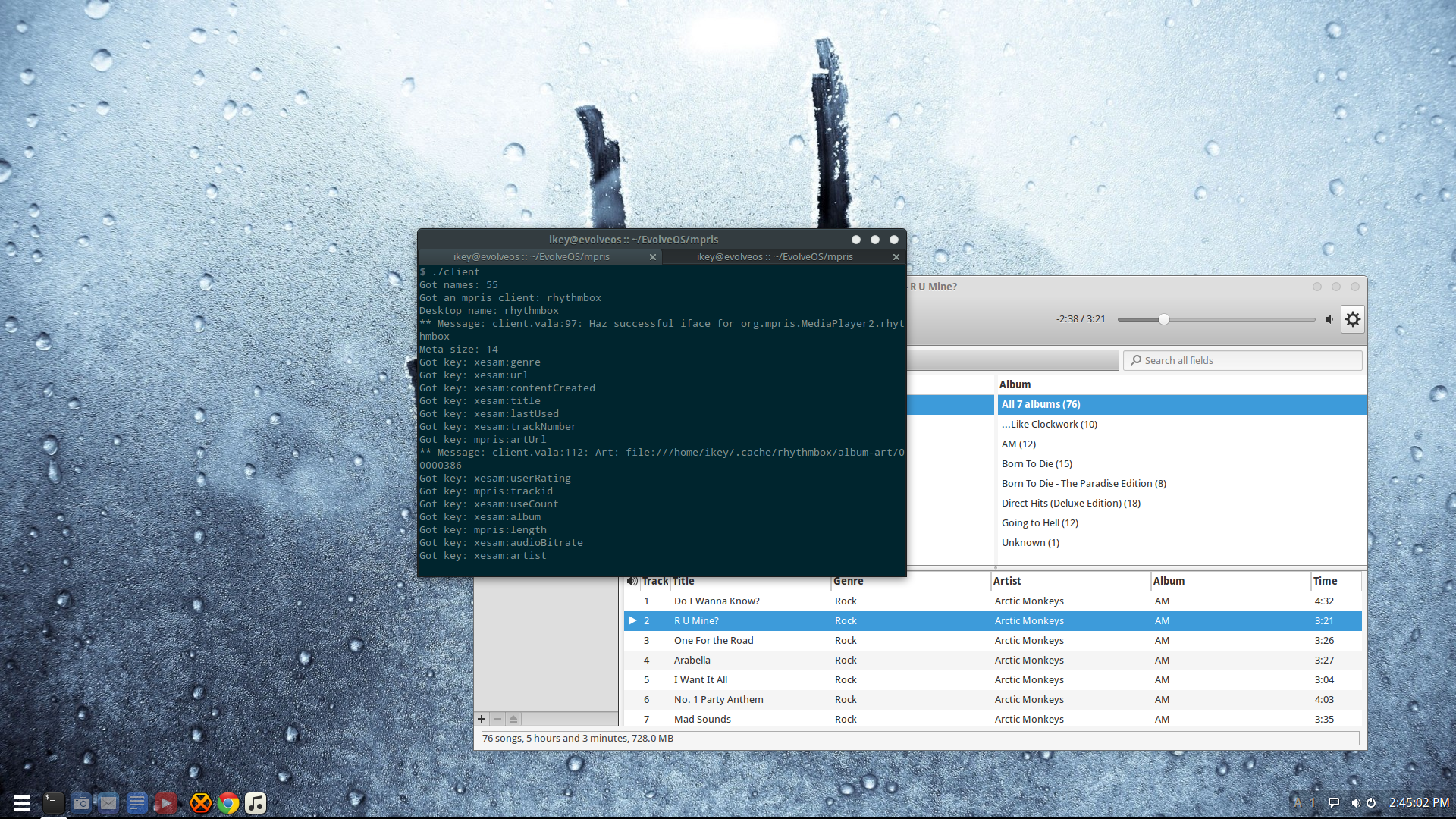Click the Search all fields box
Image resolution: width=1456 pixels, height=819 pixels.
click(1243, 360)
